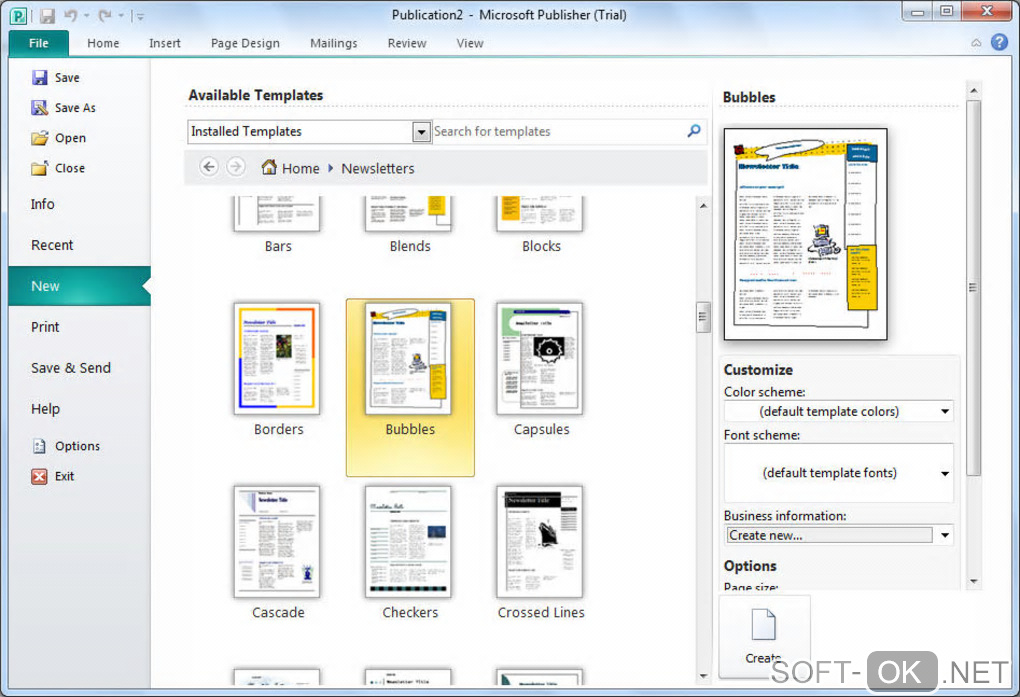The width and height of the screenshot is (1020, 697).
Task: Navigate back with the left arrow button
Action: [209, 167]
